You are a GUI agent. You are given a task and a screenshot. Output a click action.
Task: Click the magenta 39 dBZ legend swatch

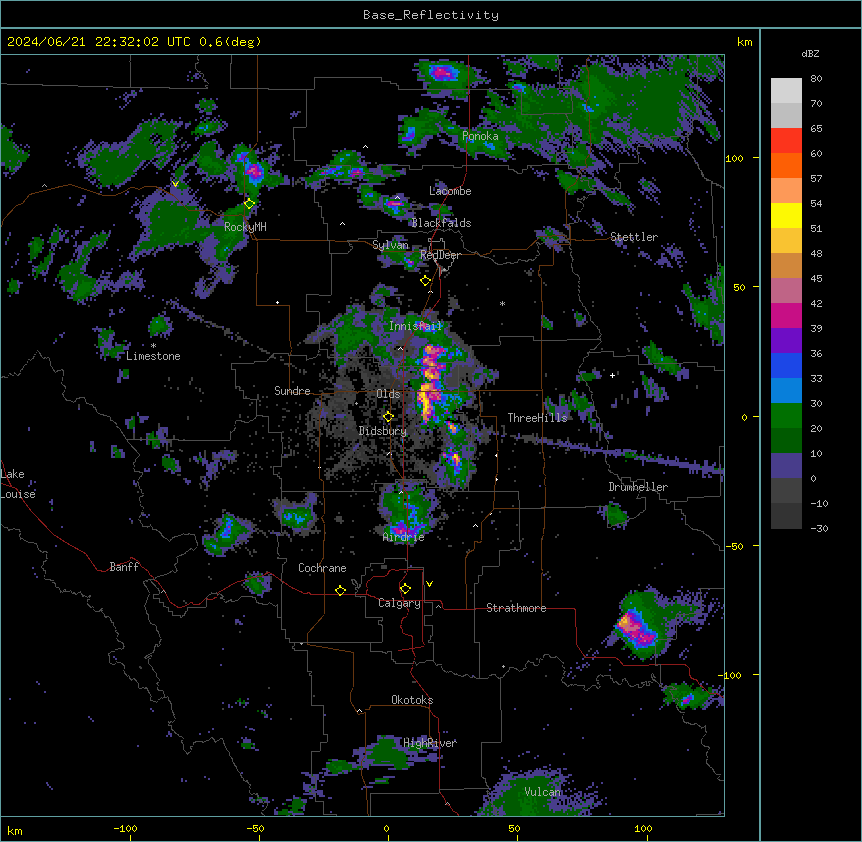pos(786,315)
